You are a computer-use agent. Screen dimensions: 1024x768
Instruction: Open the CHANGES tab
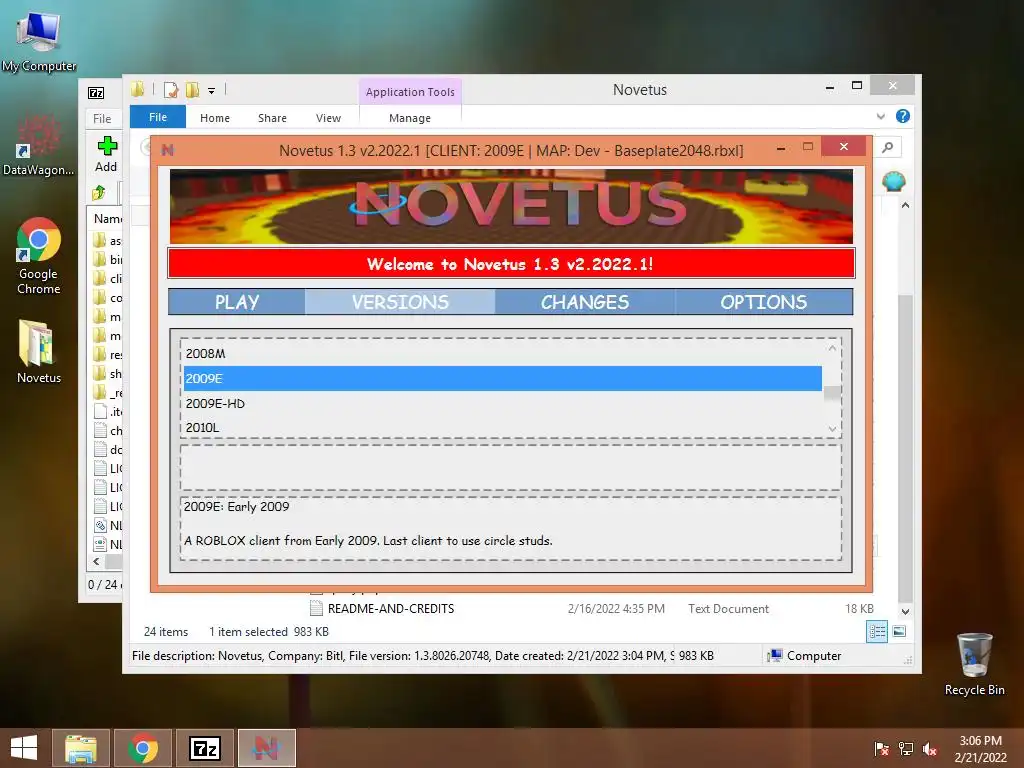(x=584, y=302)
